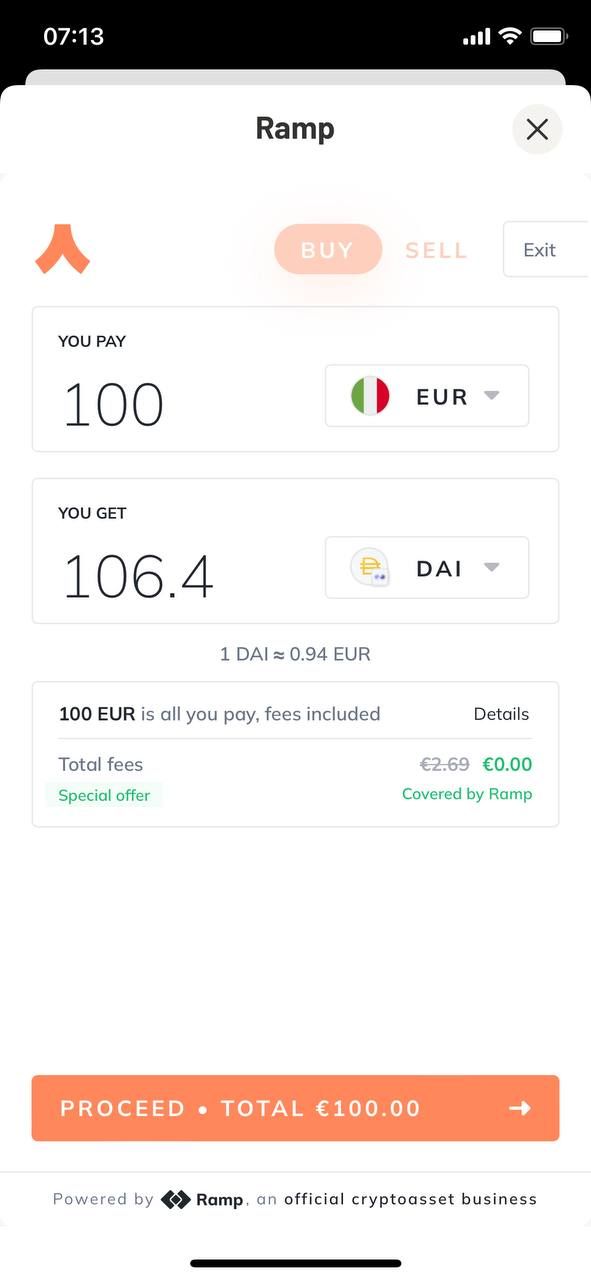The image size is (591, 1280).
Task: Tap the Covered by Ramp label
Action: coord(467,794)
